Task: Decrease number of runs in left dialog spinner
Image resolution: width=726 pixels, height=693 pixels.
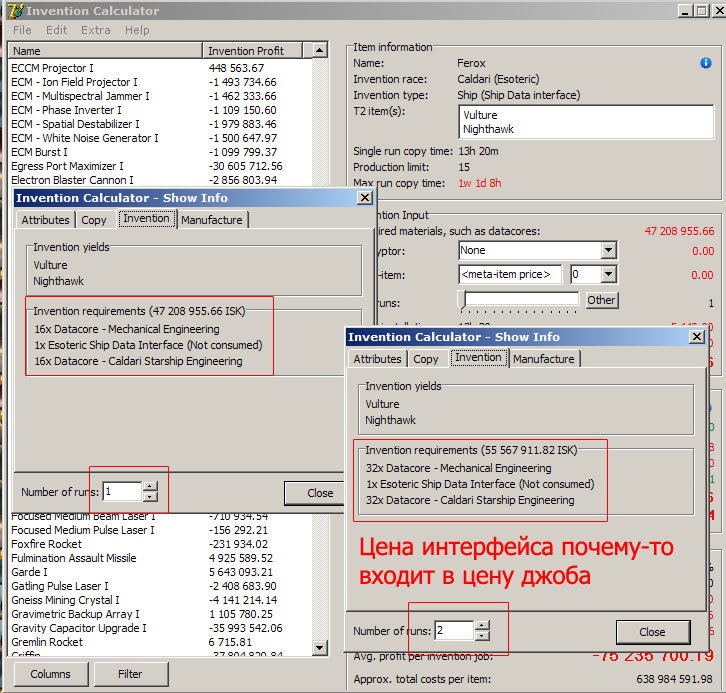Action: (150, 497)
